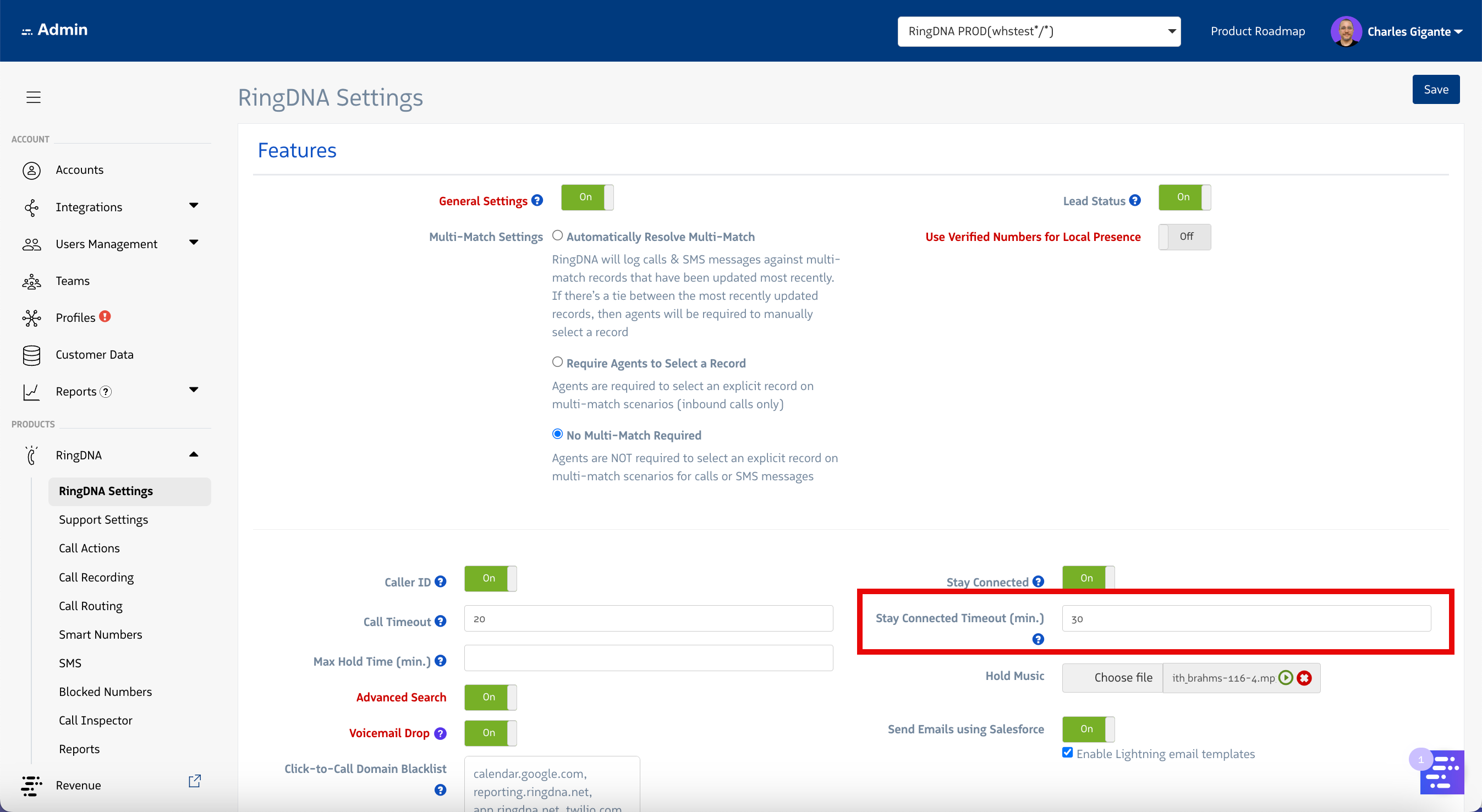The width and height of the screenshot is (1482, 812).
Task: Click the Stay Connected help icon
Action: pyautogui.click(x=1038, y=581)
